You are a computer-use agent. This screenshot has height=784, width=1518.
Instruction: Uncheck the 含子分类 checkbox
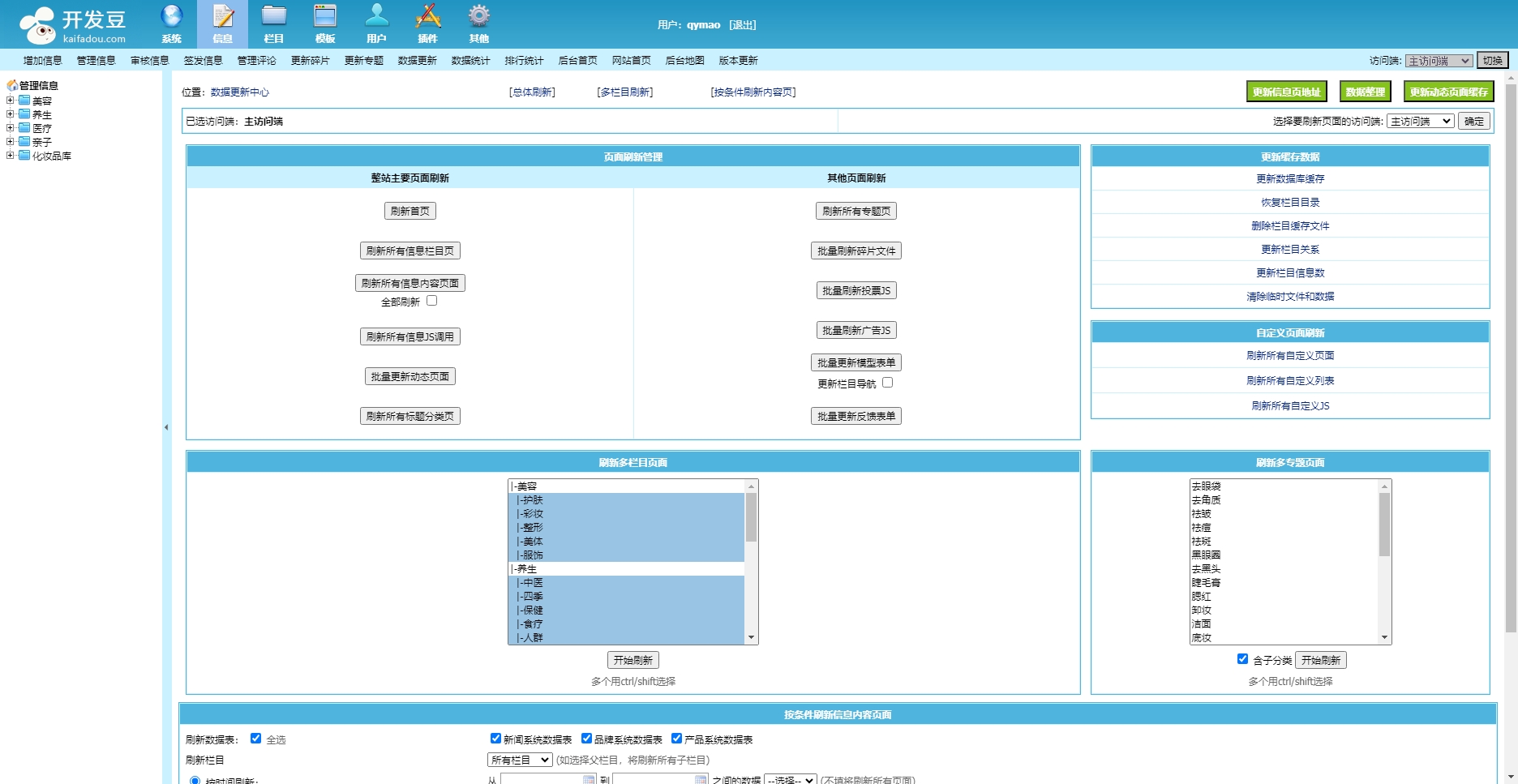1242,659
